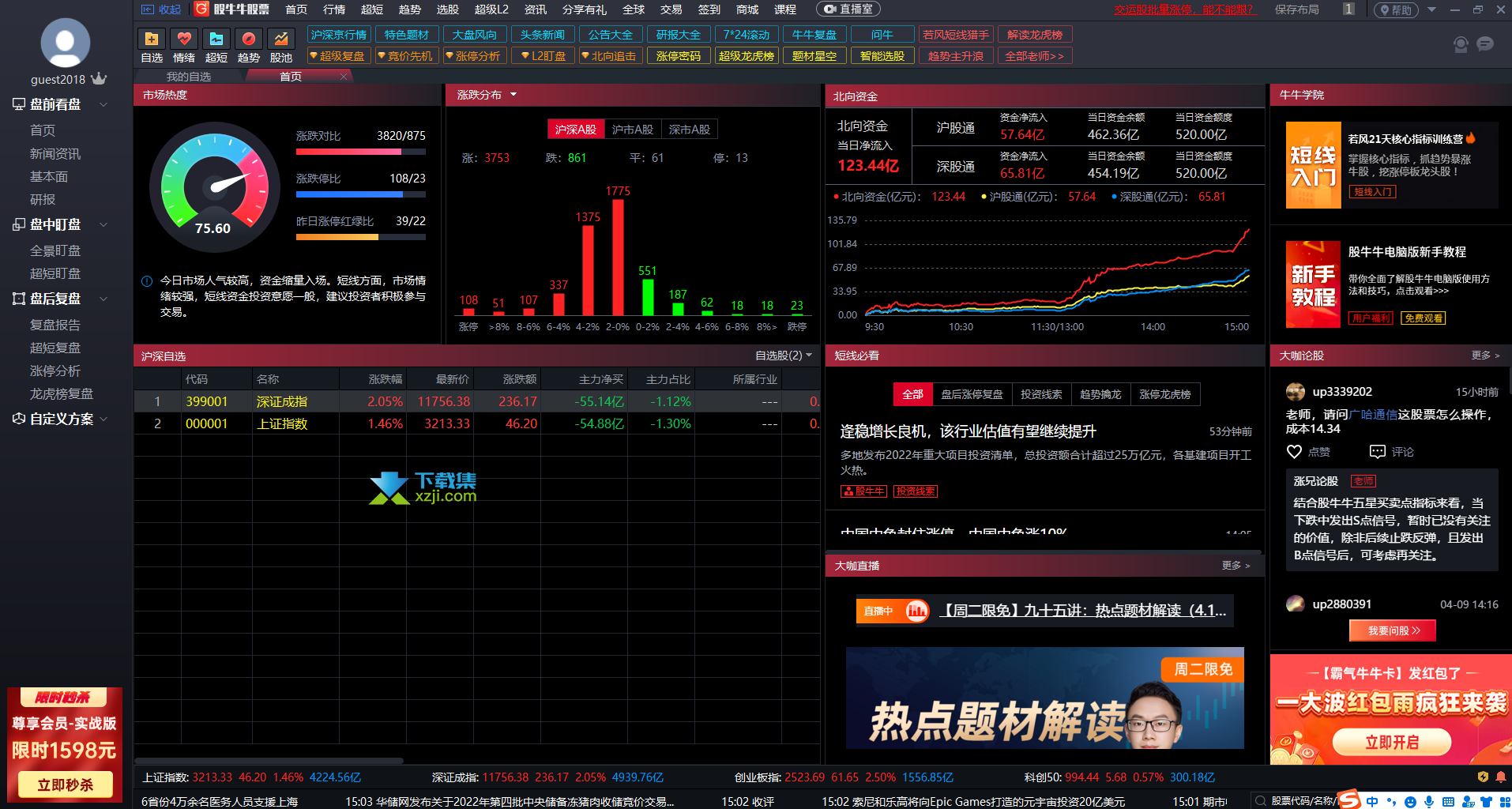The image size is (1512, 809).
Task: Click the Sogou input method S icon
Action: coord(1349,800)
